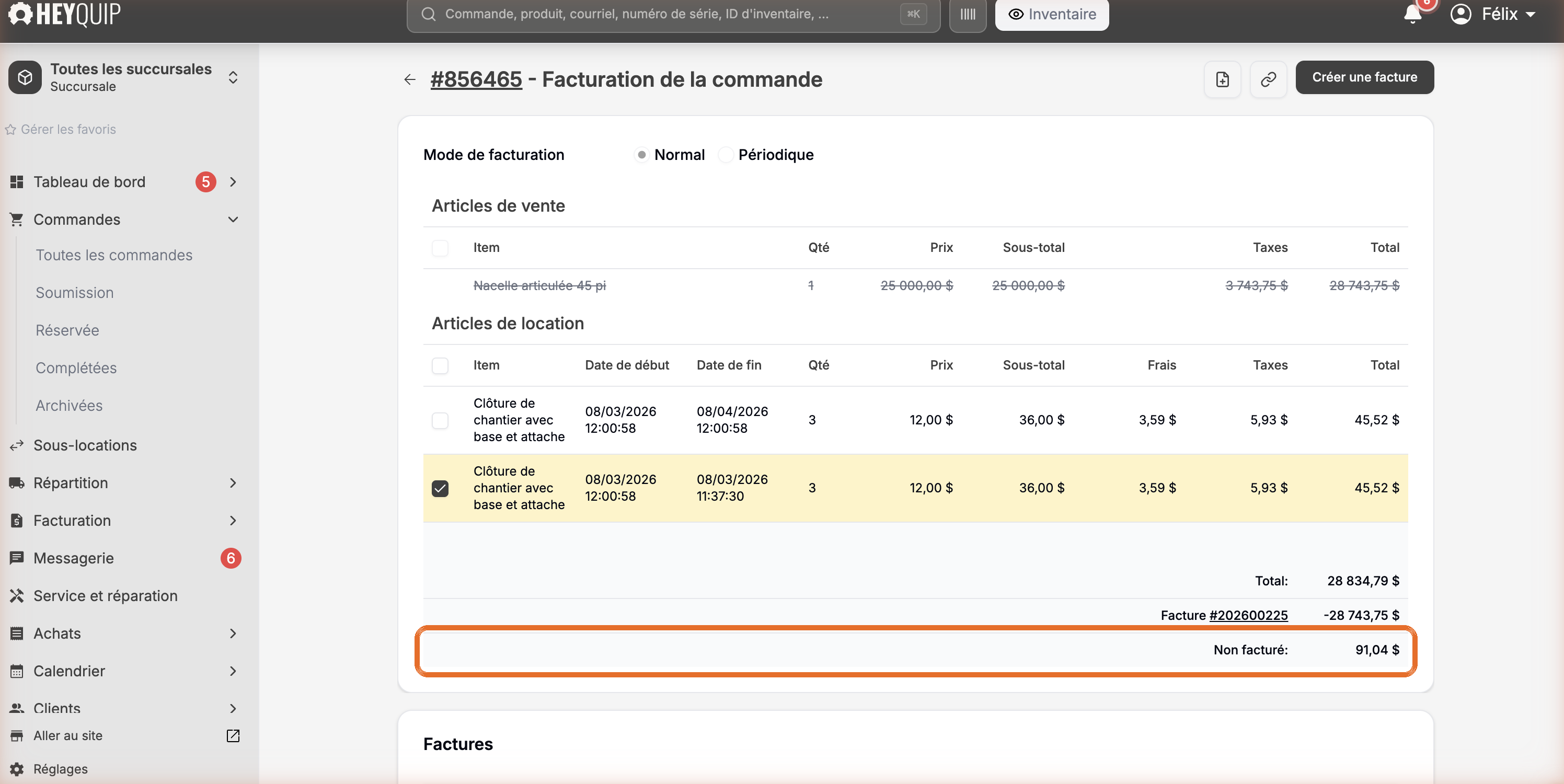Screen dimensions: 1564x784
Task: Click the Messagerie chat icon
Action: tap(17, 558)
